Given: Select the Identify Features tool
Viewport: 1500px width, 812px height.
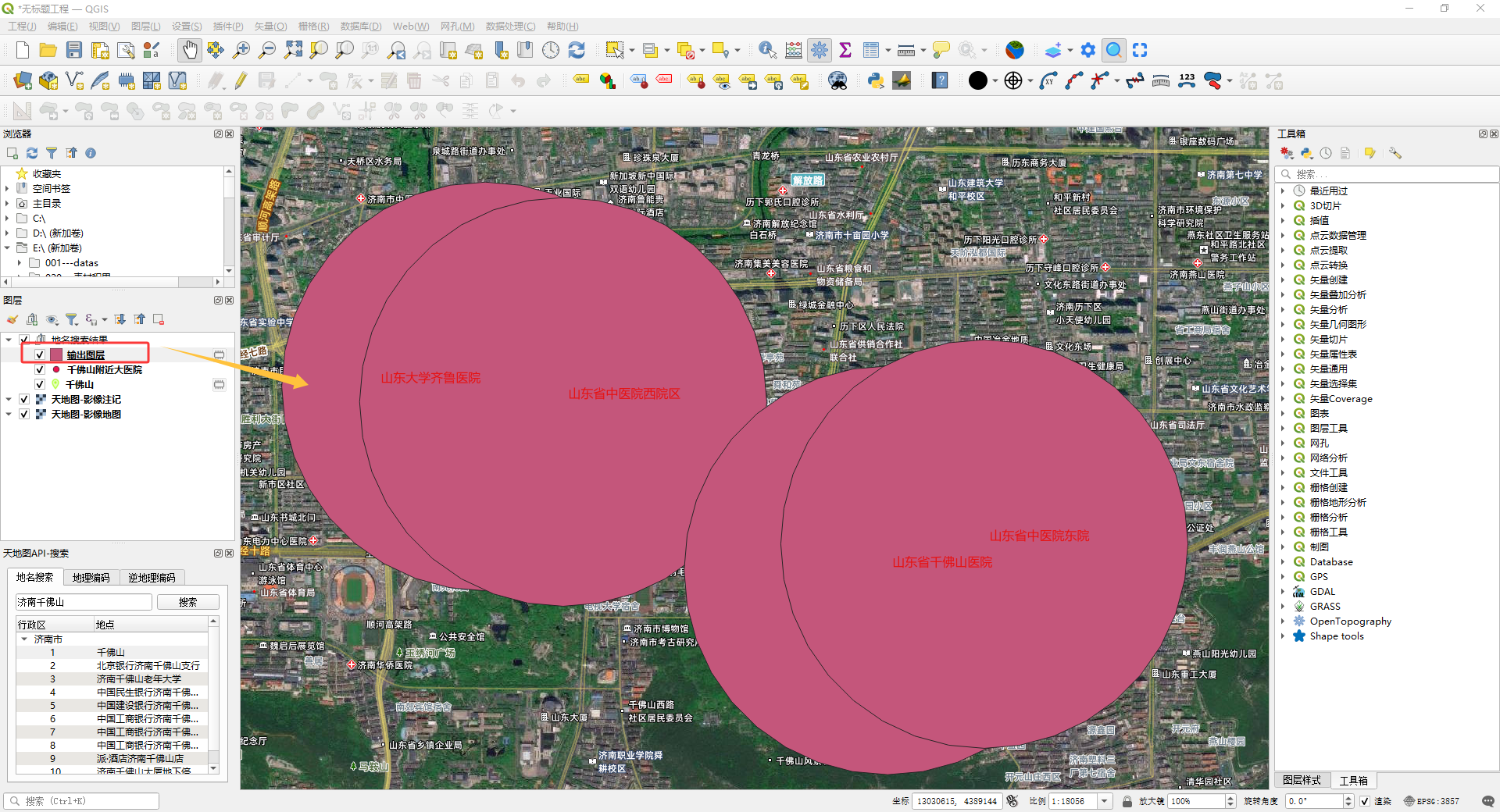Looking at the screenshot, I should pyautogui.click(x=767, y=50).
